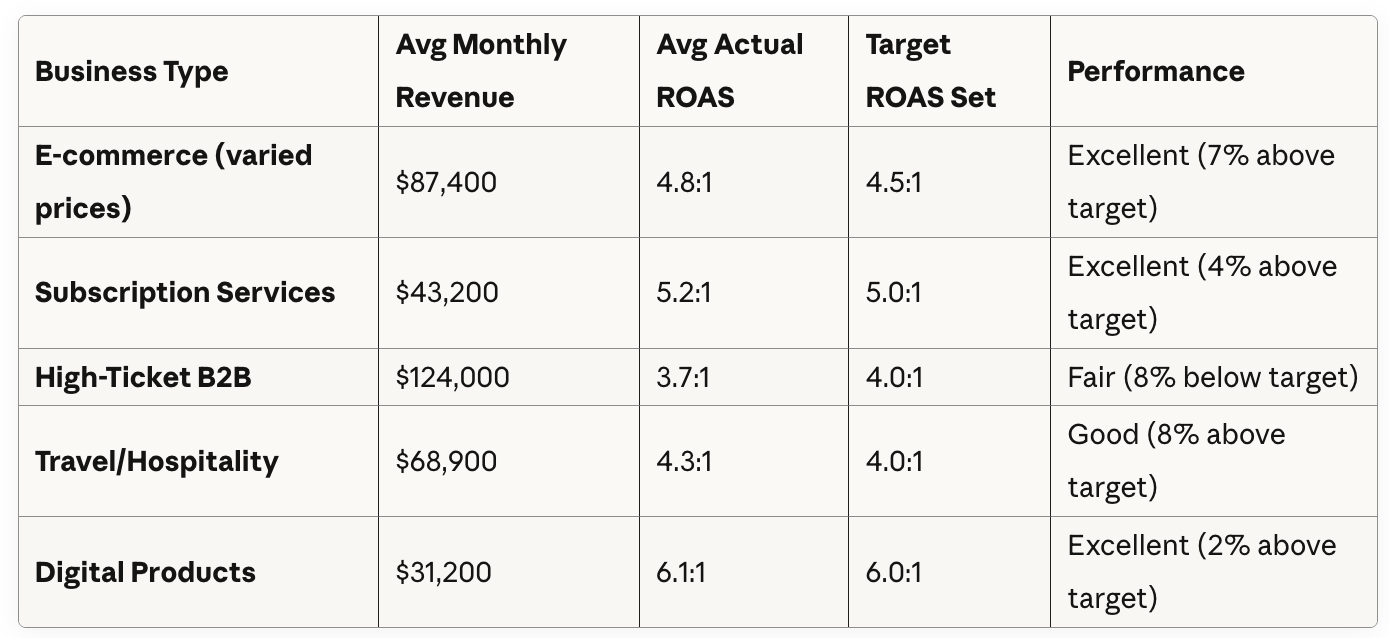Click the Travel/Hospitality row label
The image size is (1390, 638).
(157, 461)
